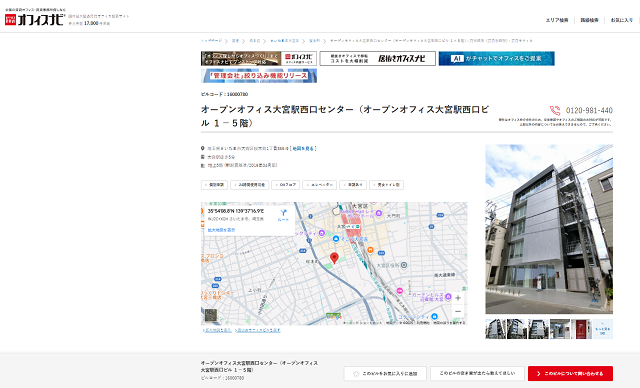Image resolution: width=640 pixels, height=388 pixels.
Task: Click the red inquire about this building button
Action: [570, 373]
